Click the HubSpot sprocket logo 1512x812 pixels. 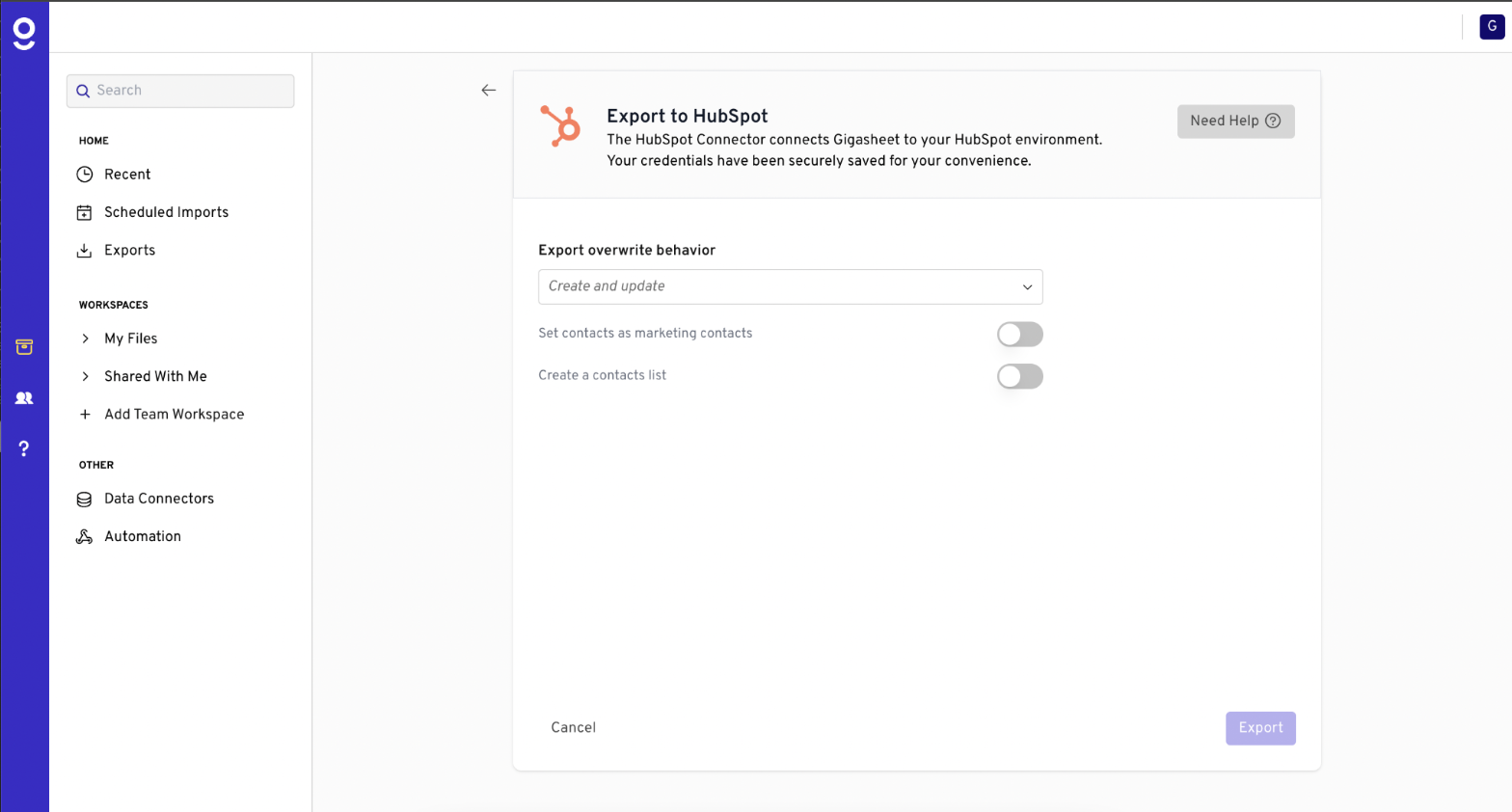click(x=560, y=126)
